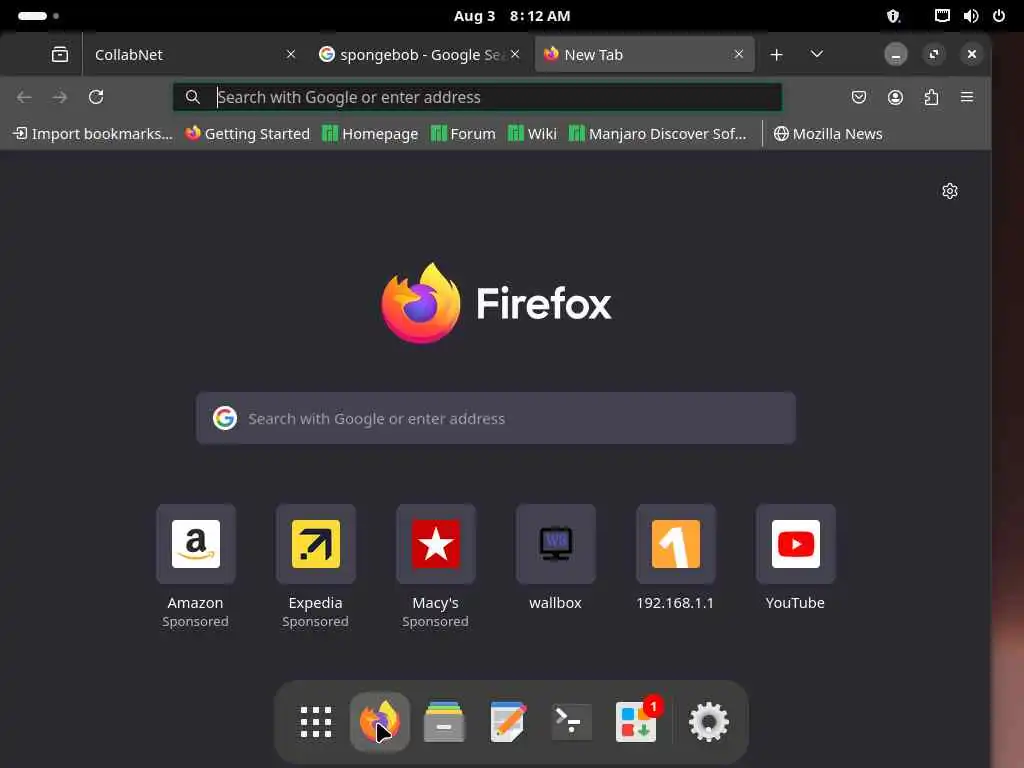Open Activities overview pill in top bar
This screenshot has width=1024, height=768.
click(39, 16)
